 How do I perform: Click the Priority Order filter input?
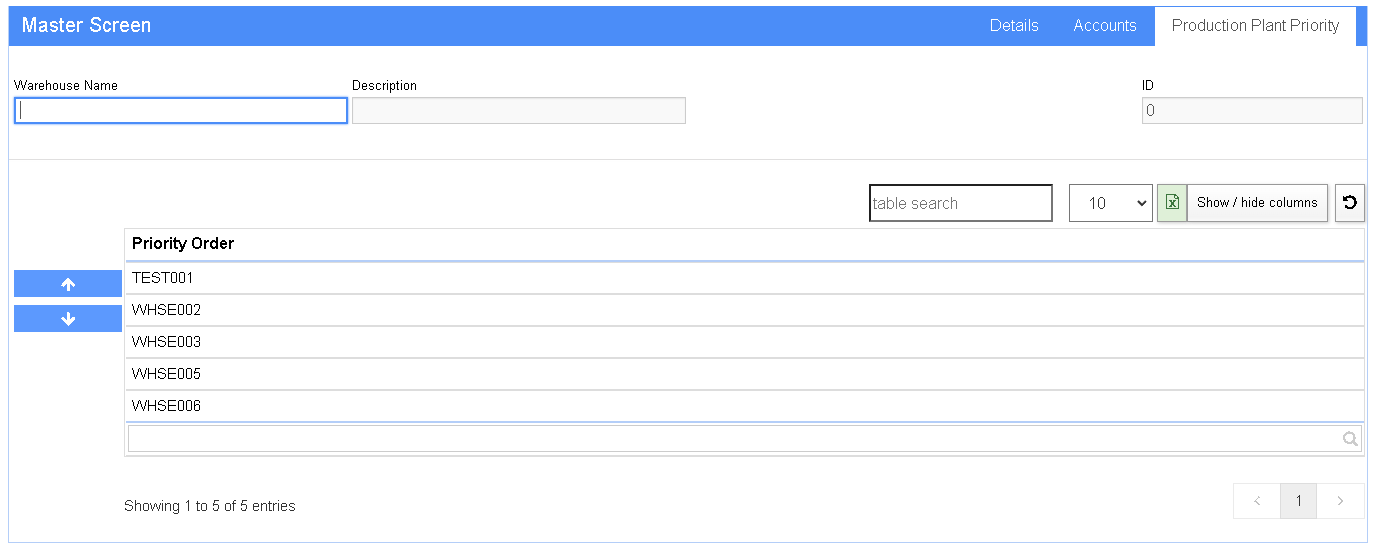(745, 439)
